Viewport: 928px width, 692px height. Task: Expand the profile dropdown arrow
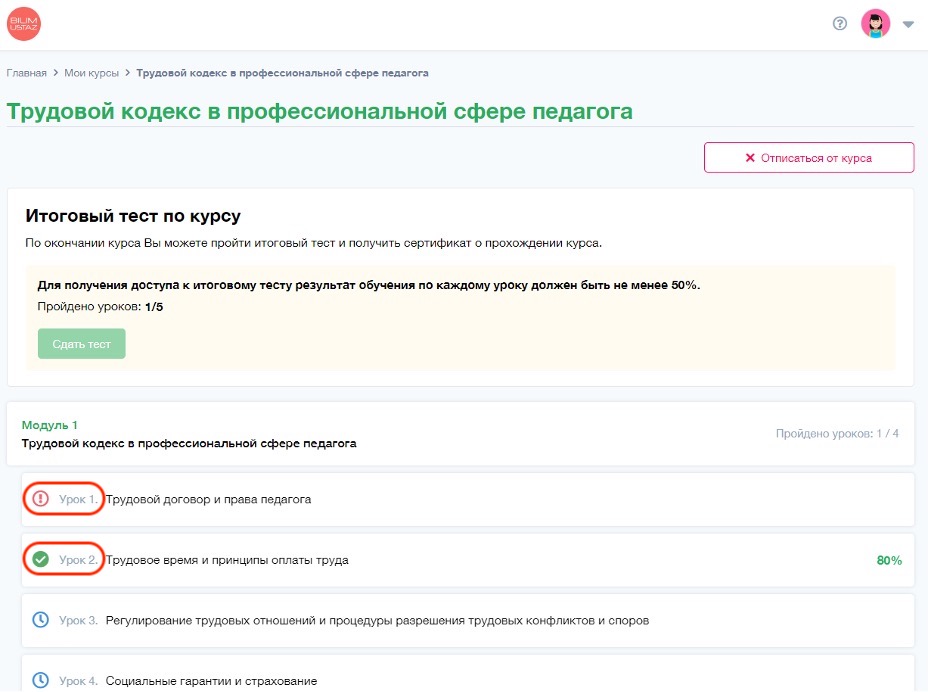pyautogui.click(x=908, y=25)
